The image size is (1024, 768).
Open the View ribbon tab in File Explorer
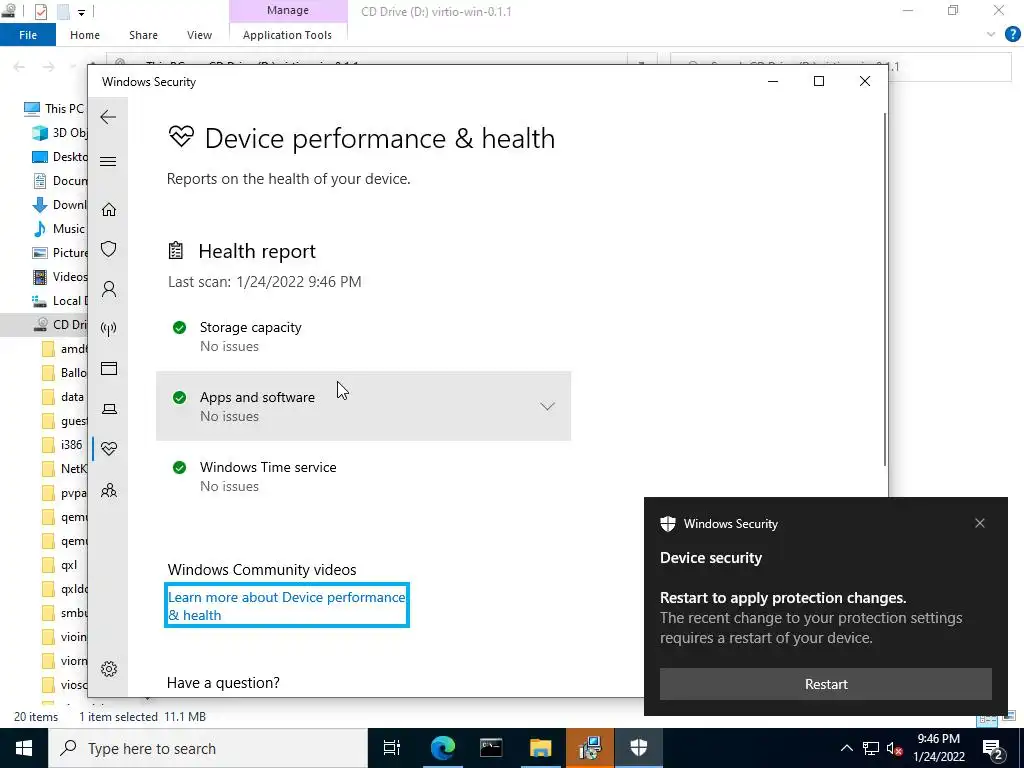coord(199,35)
